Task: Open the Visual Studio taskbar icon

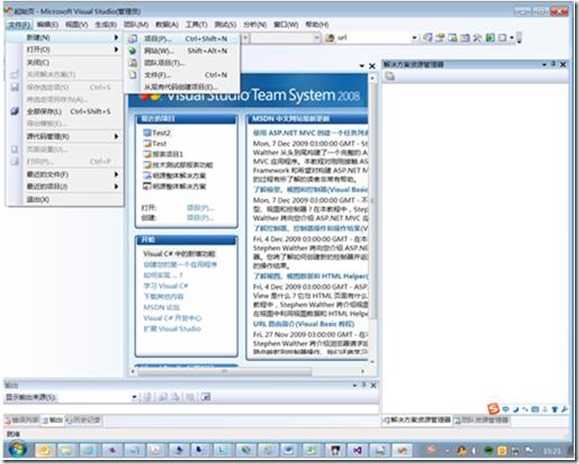Action: 357,450
